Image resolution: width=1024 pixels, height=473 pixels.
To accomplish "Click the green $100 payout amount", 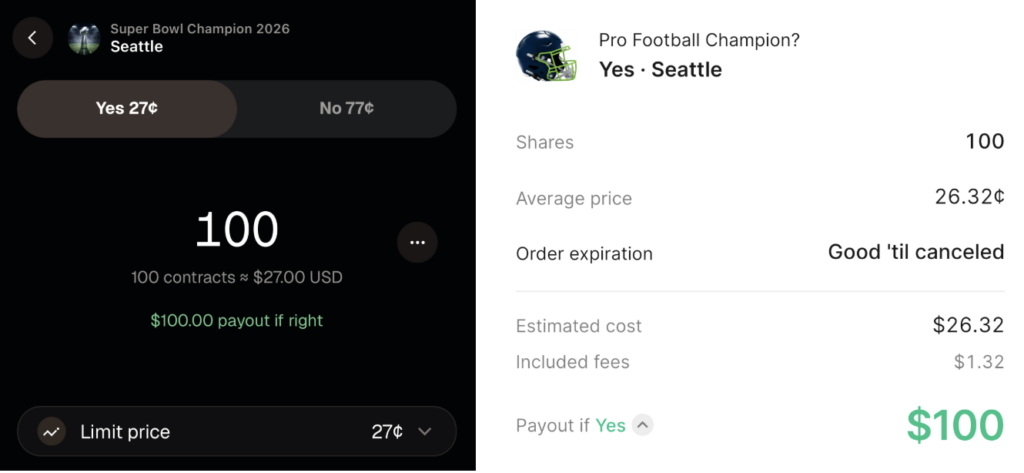I will tap(954, 425).
